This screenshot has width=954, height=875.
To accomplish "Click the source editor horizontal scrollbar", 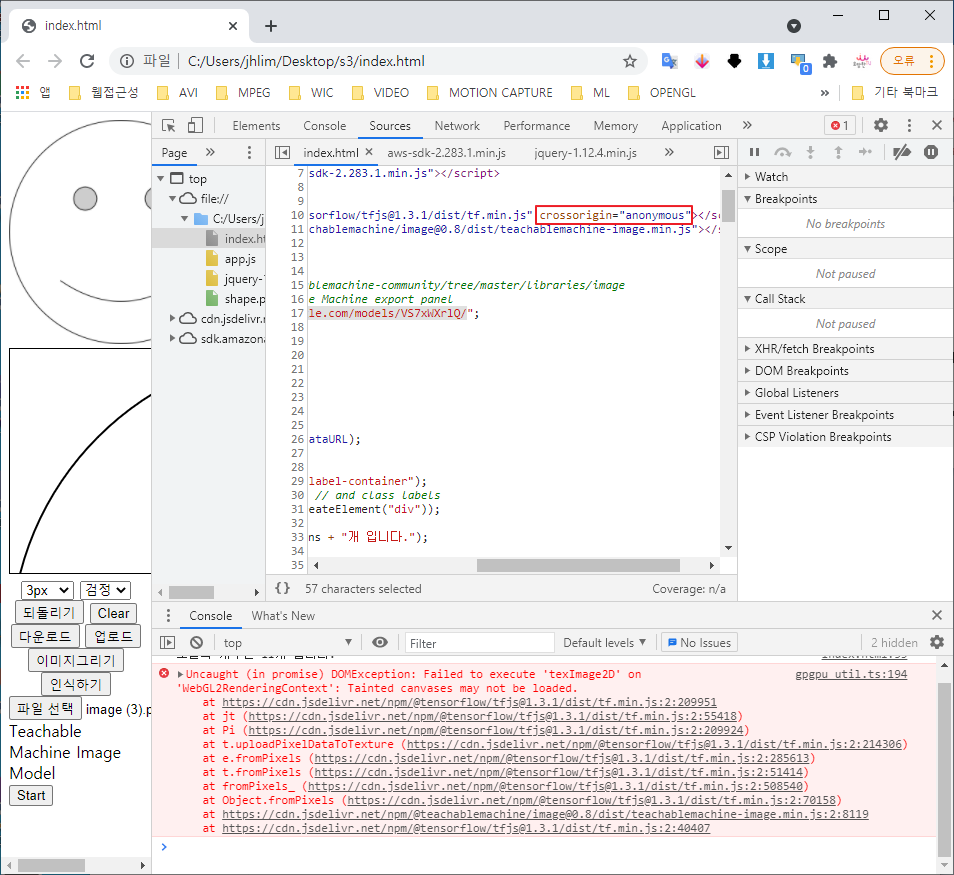I will 577,565.
